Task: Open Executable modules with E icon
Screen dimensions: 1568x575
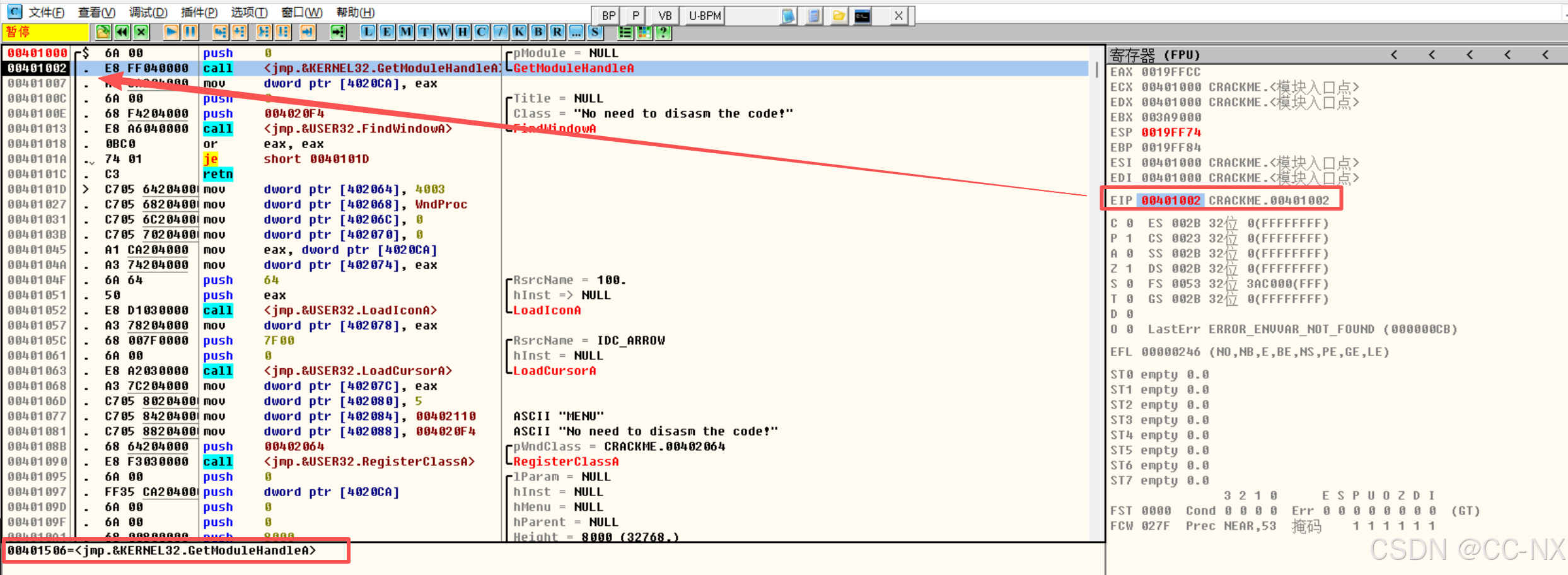Action: (x=387, y=32)
